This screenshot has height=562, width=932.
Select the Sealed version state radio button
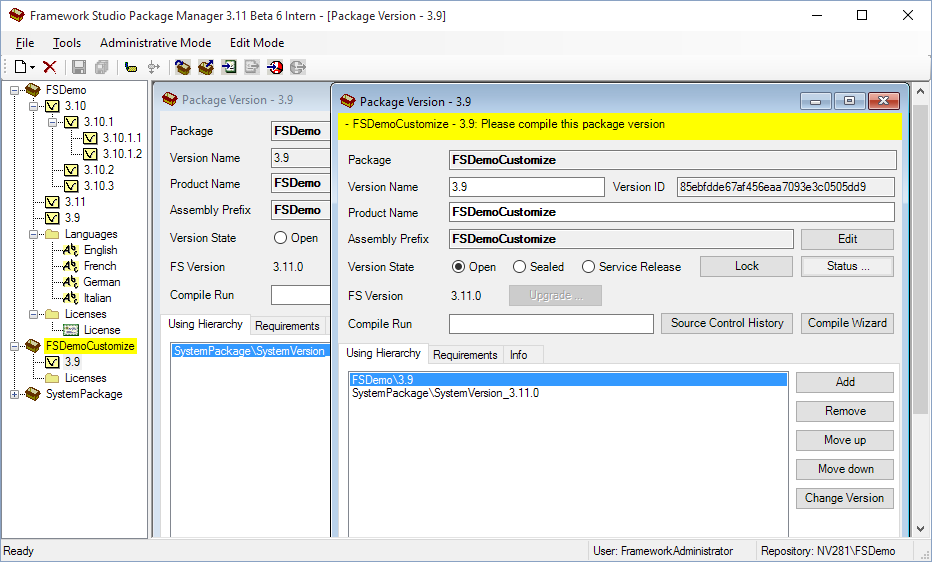tap(519, 267)
